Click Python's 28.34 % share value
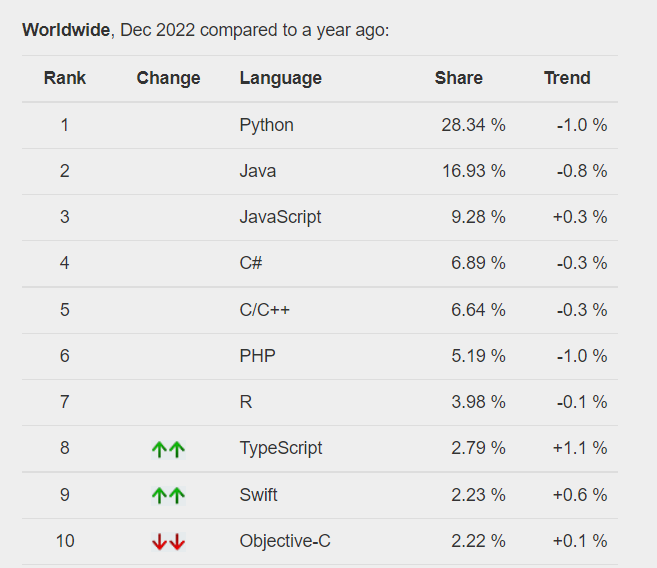Image resolution: width=657 pixels, height=568 pixels. coord(473,125)
